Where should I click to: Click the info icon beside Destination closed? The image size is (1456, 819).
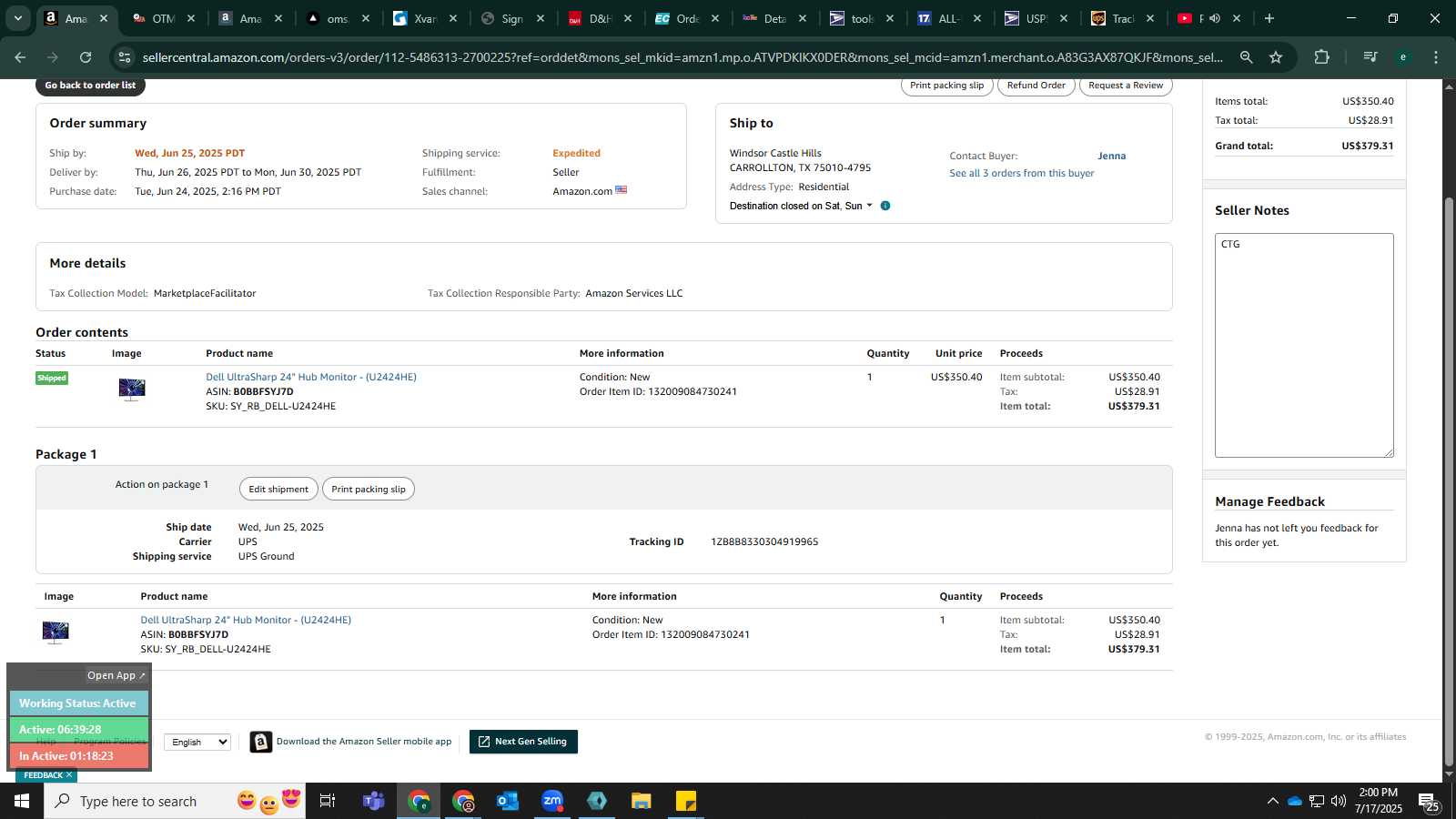[x=885, y=206]
